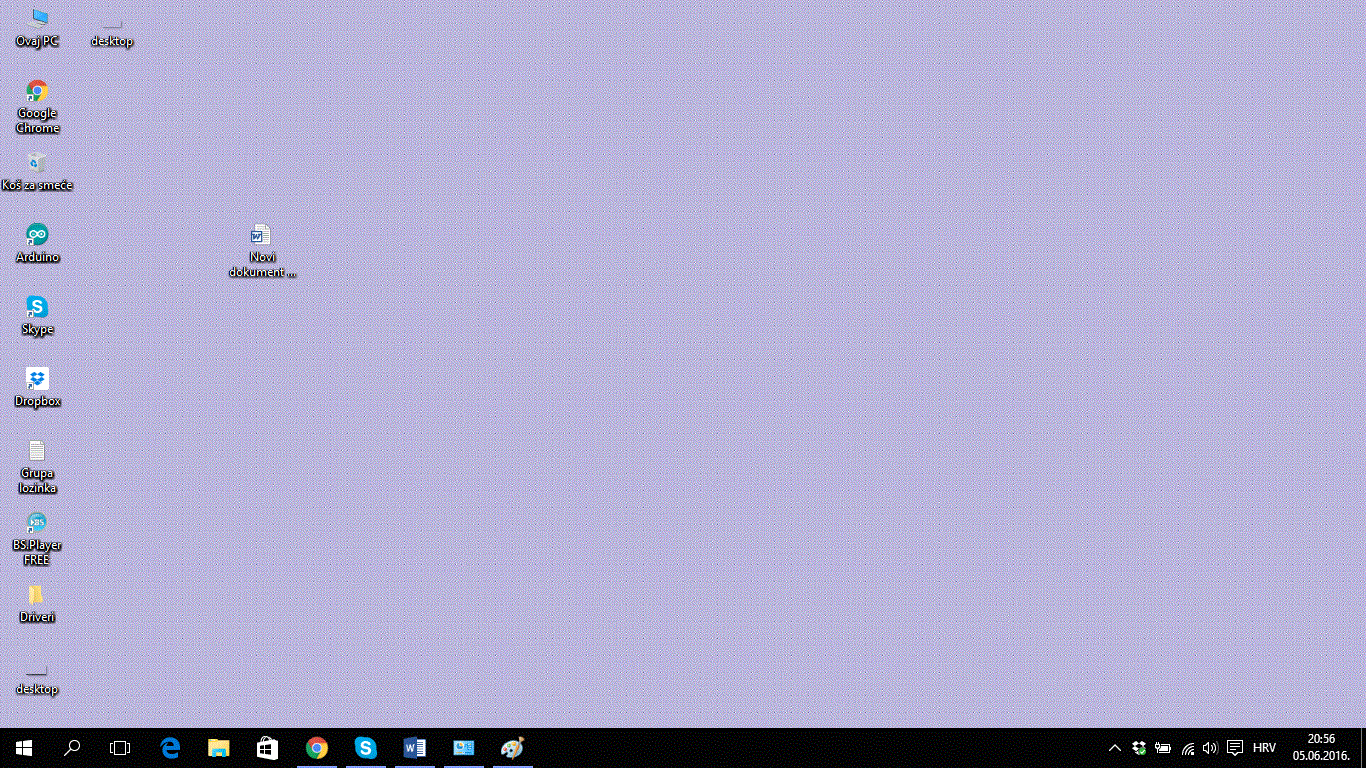The width and height of the screenshot is (1366, 768).
Task: Open the battery power status flyout
Action: pos(1162,747)
